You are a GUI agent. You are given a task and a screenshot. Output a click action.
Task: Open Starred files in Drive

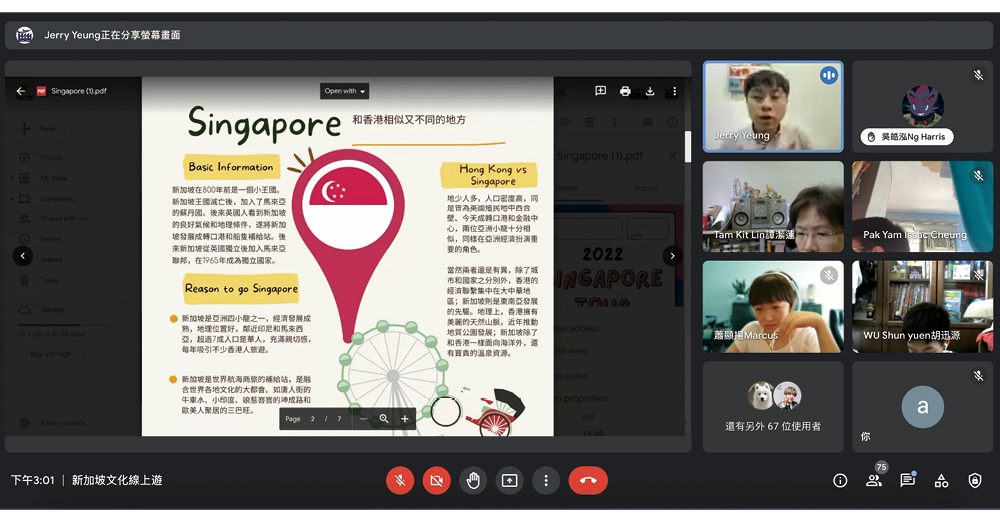52,259
